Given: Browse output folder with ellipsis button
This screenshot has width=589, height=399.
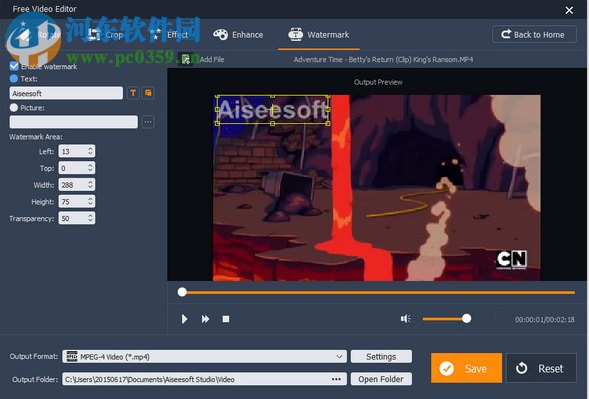Looking at the screenshot, I should click(x=336, y=379).
